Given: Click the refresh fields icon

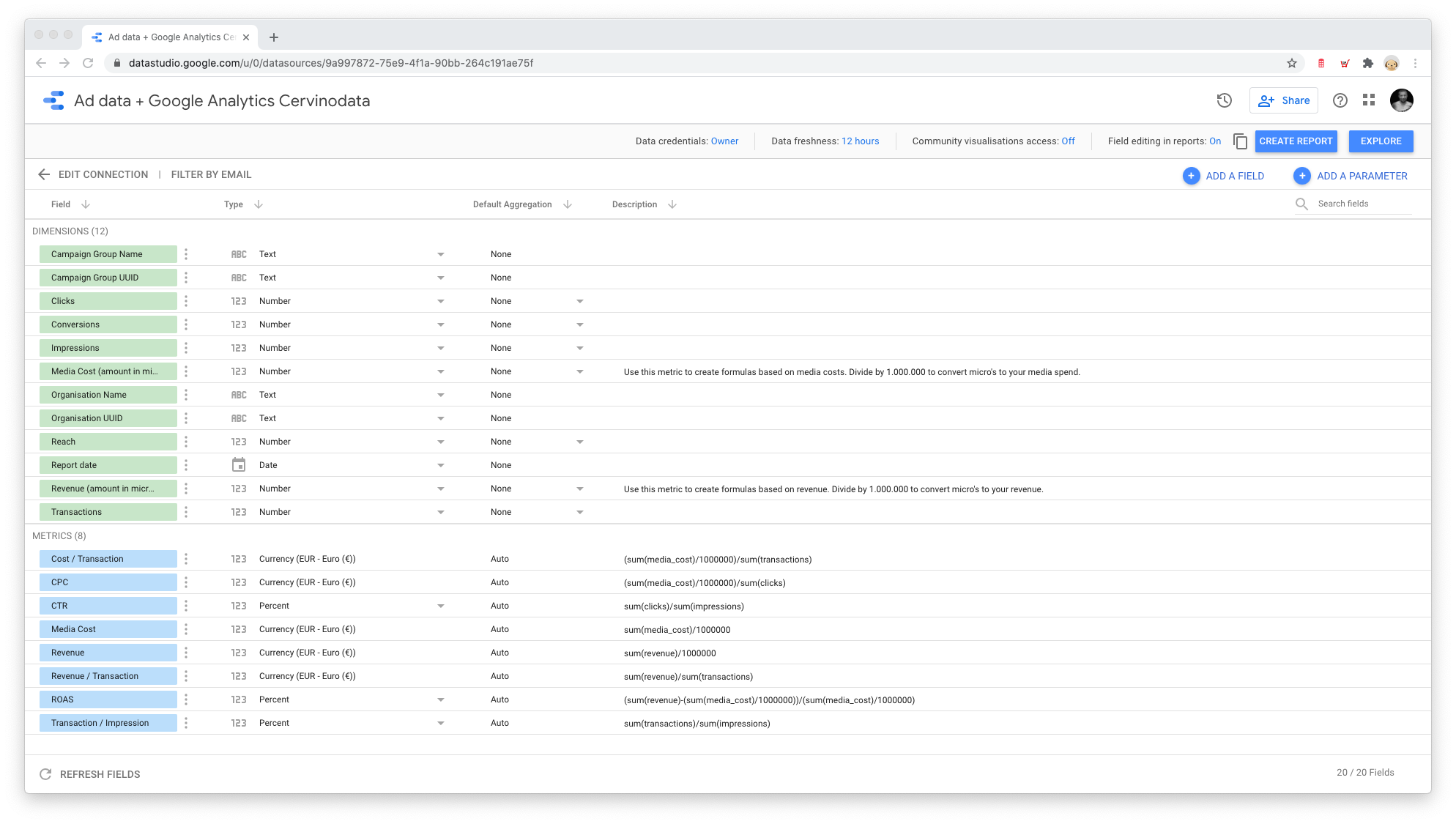Looking at the screenshot, I should 45,774.
